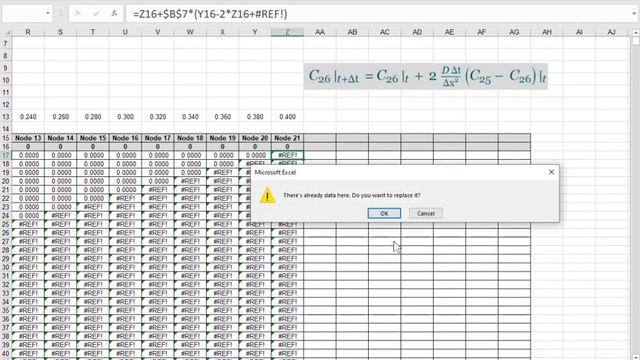Select column header T

pyautogui.click(x=93, y=32)
